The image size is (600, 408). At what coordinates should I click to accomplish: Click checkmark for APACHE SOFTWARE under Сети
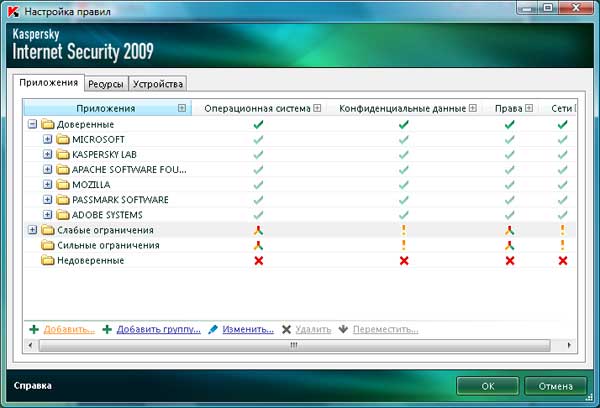[x=562, y=170]
